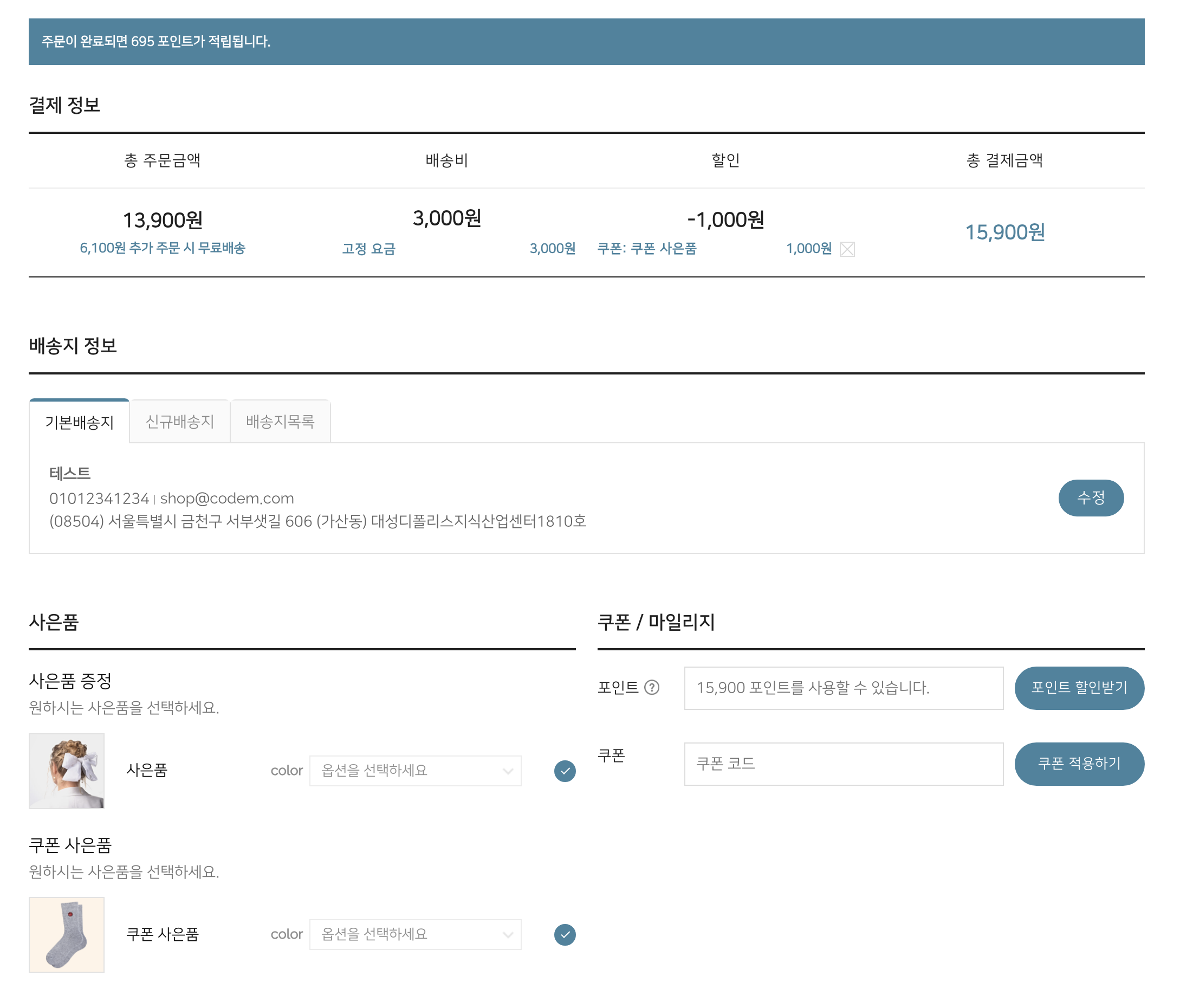Click the hair ribbon gift thumbnail
The width and height of the screenshot is (1180, 1008).
[67, 771]
